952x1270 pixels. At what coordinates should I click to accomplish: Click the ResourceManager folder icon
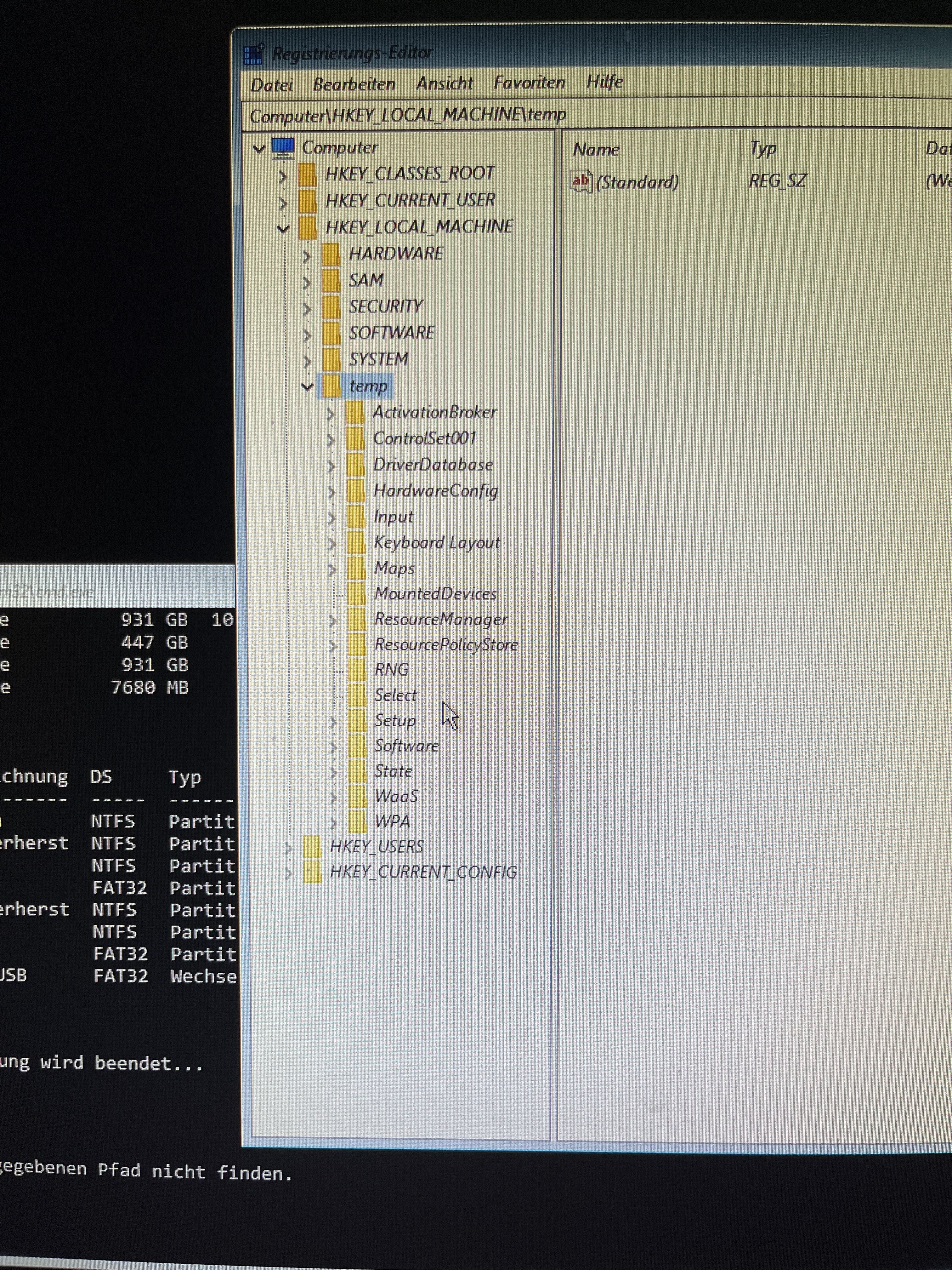click(x=357, y=620)
